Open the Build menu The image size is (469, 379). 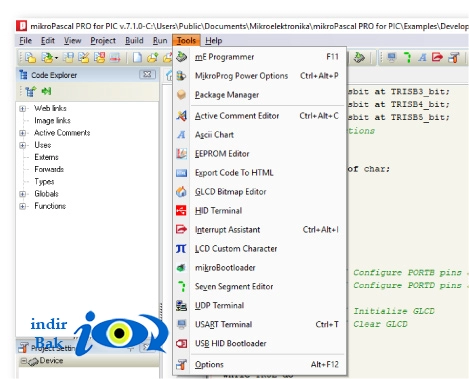134,41
